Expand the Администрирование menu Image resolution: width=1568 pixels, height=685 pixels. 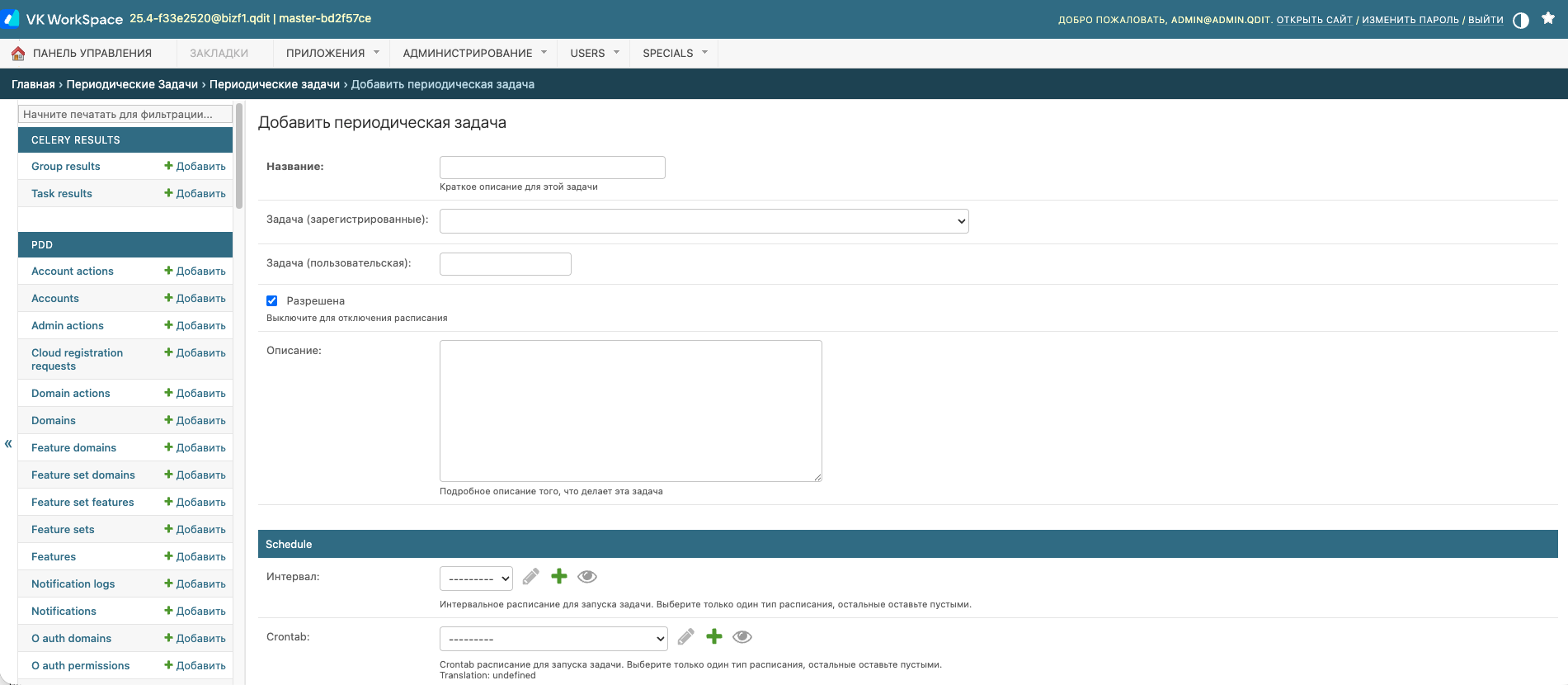point(474,54)
